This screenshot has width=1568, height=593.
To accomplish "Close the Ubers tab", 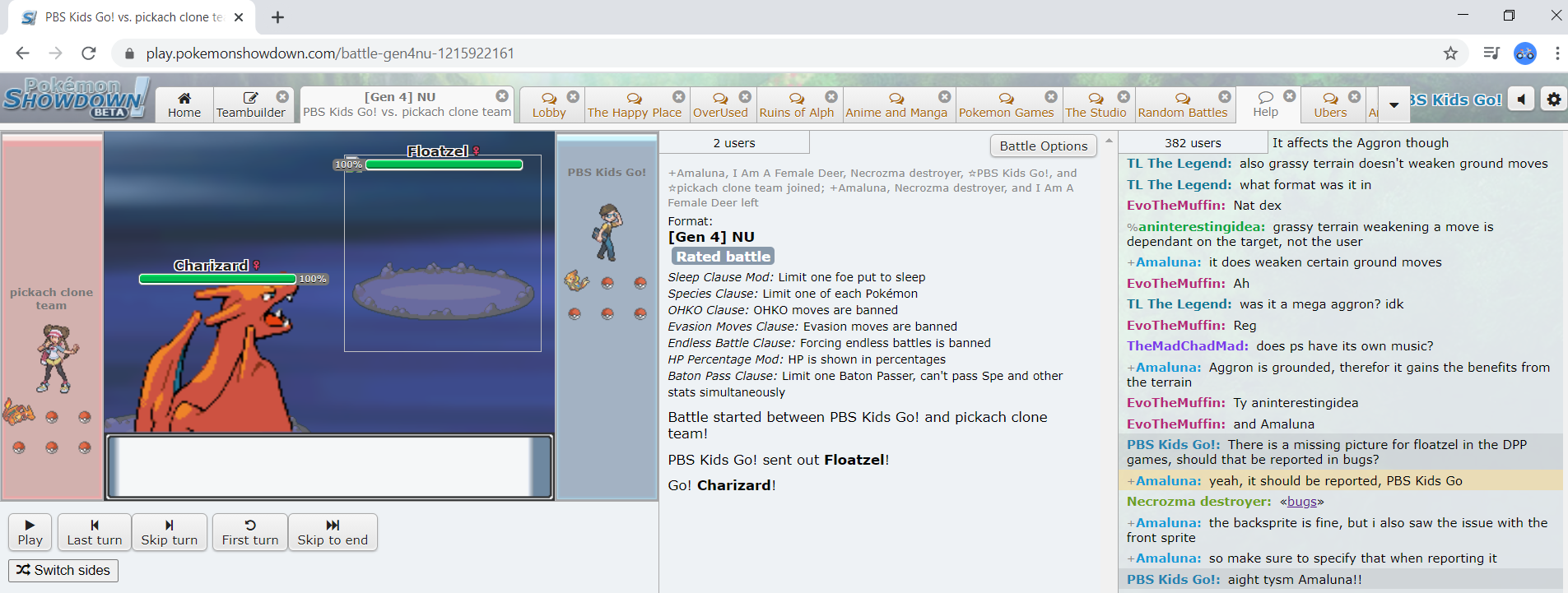I will coord(1355,96).
